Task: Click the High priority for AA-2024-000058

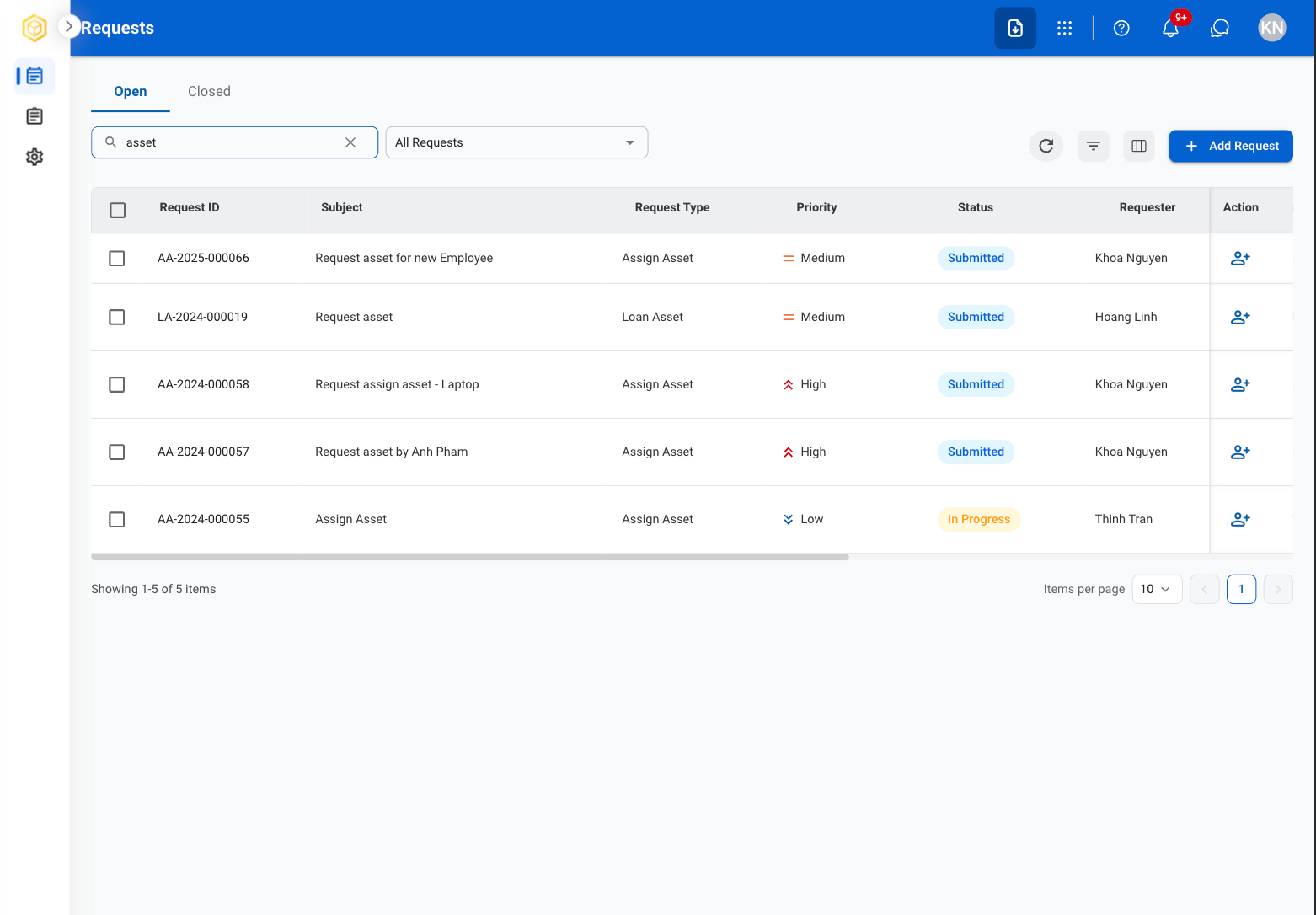Action: point(805,384)
